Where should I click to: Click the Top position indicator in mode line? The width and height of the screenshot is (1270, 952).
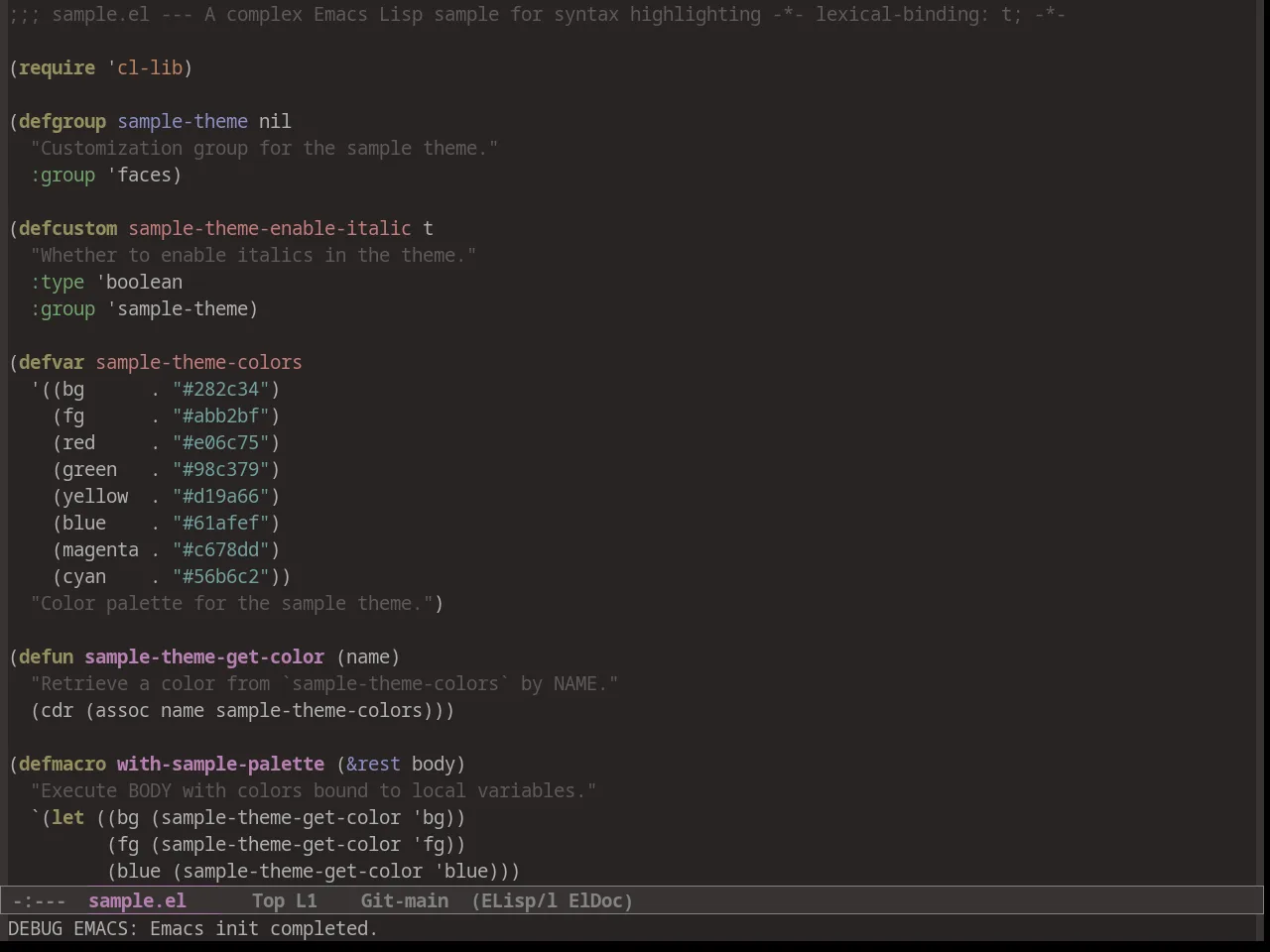268,900
